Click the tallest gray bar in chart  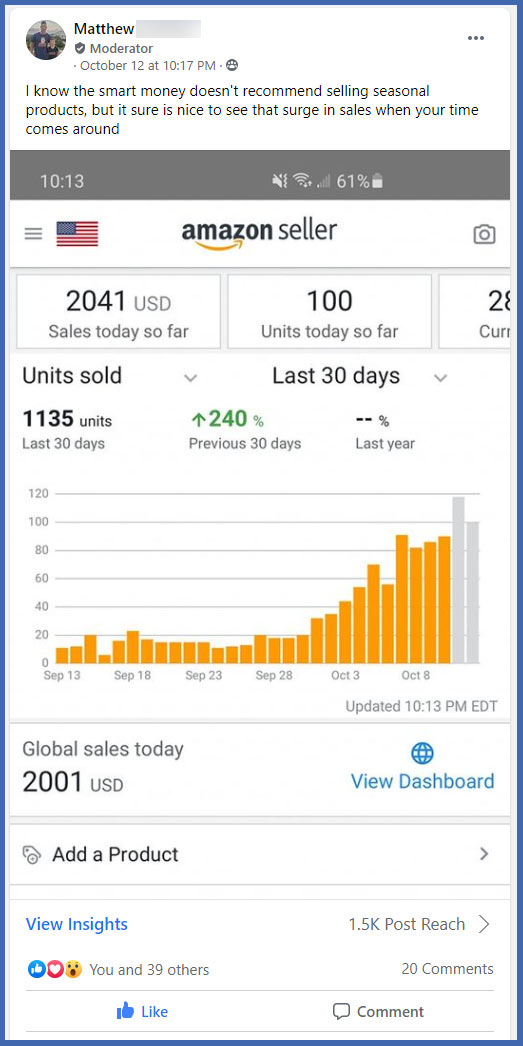click(458, 580)
